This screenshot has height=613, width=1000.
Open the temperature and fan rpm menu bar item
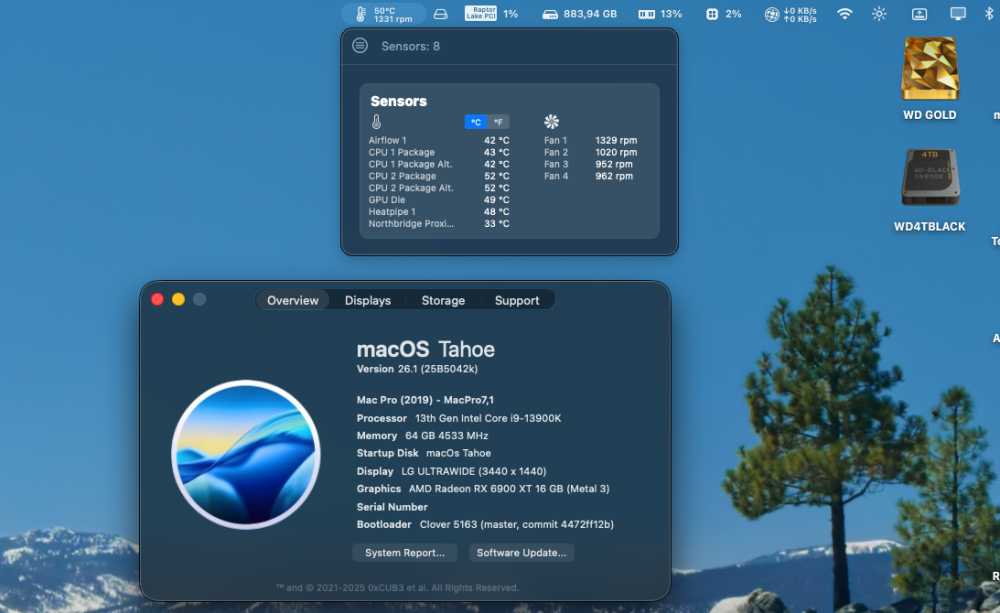384,14
